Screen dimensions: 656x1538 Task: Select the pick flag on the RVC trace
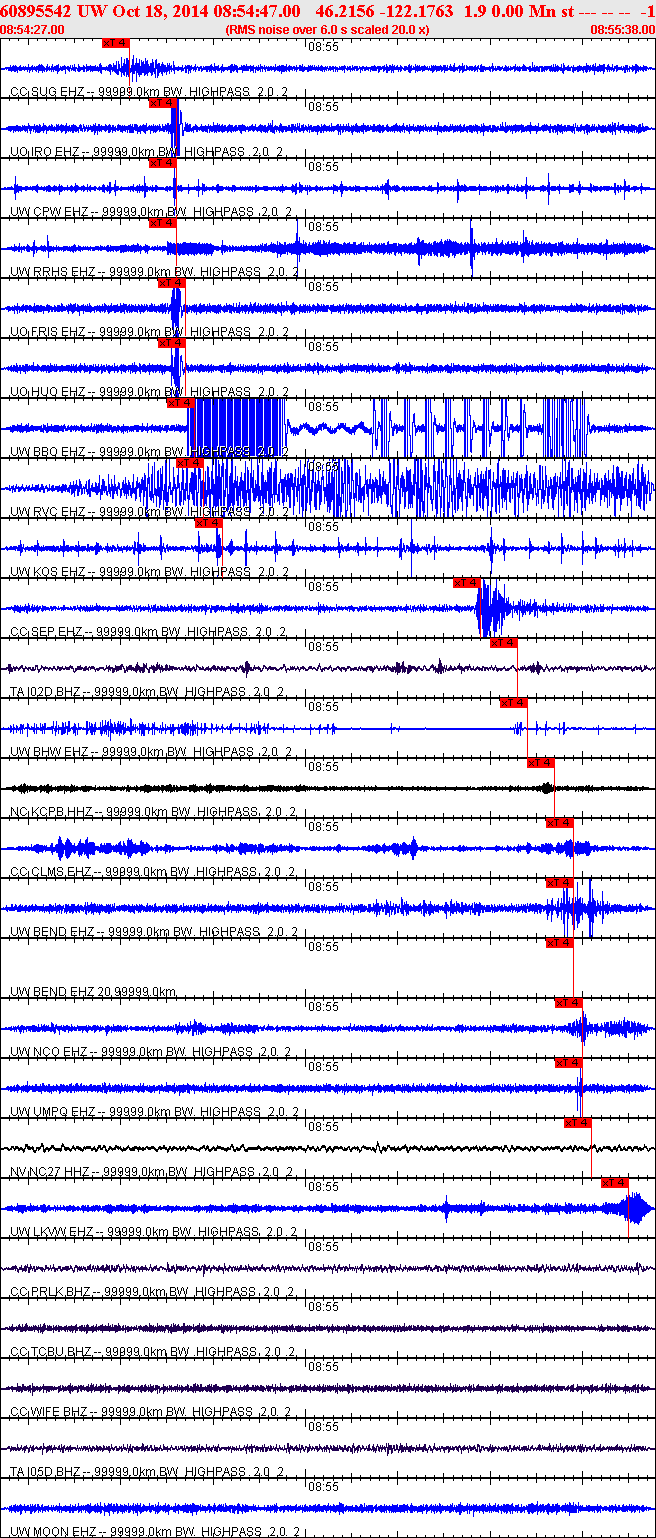[x=189, y=463]
